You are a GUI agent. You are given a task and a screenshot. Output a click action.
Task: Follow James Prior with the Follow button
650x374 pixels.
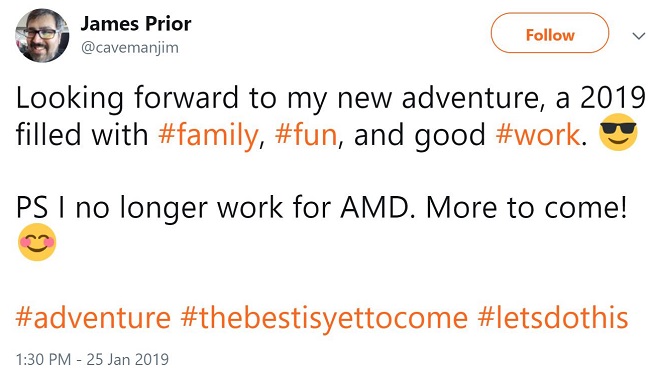[550, 33]
